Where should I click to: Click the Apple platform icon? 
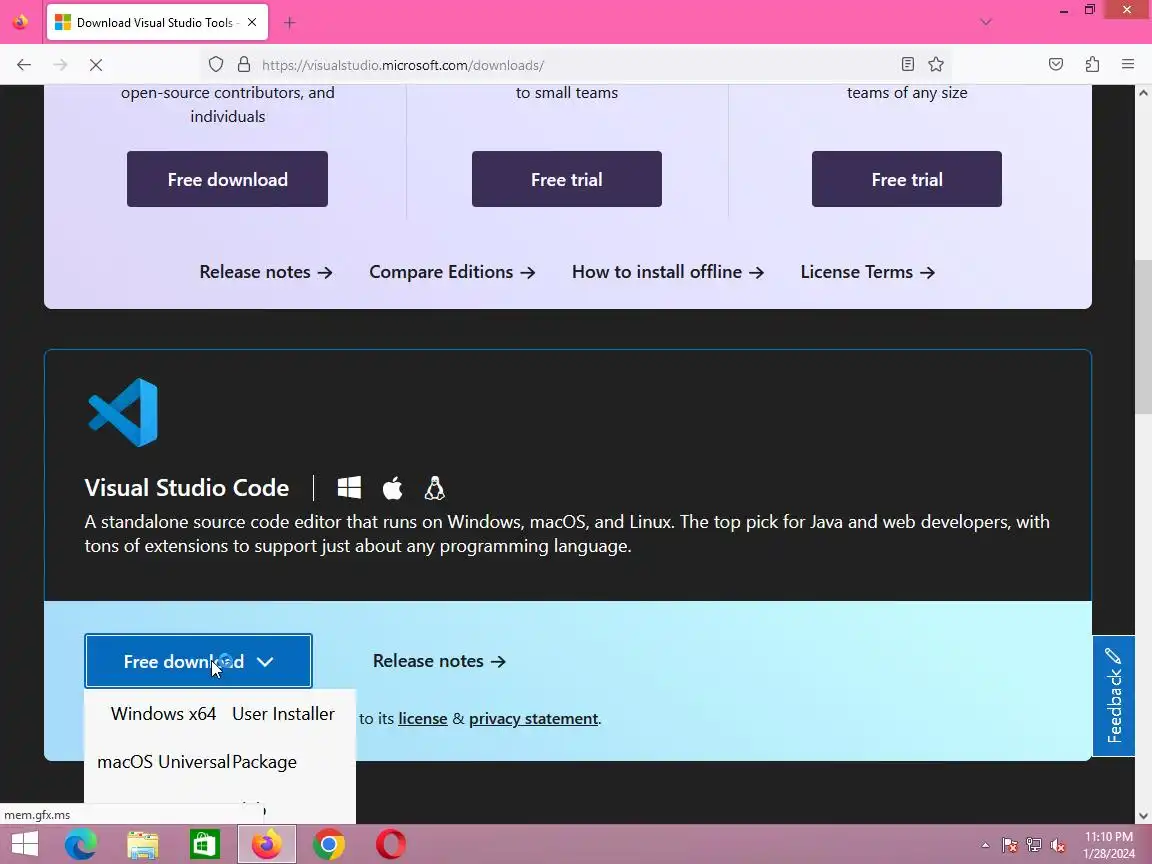392,487
